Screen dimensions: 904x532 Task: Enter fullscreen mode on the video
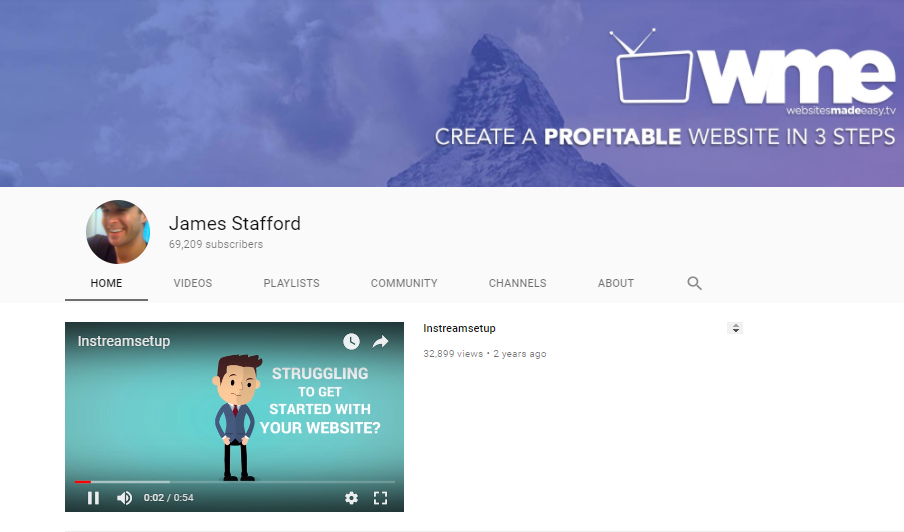click(381, 497)
